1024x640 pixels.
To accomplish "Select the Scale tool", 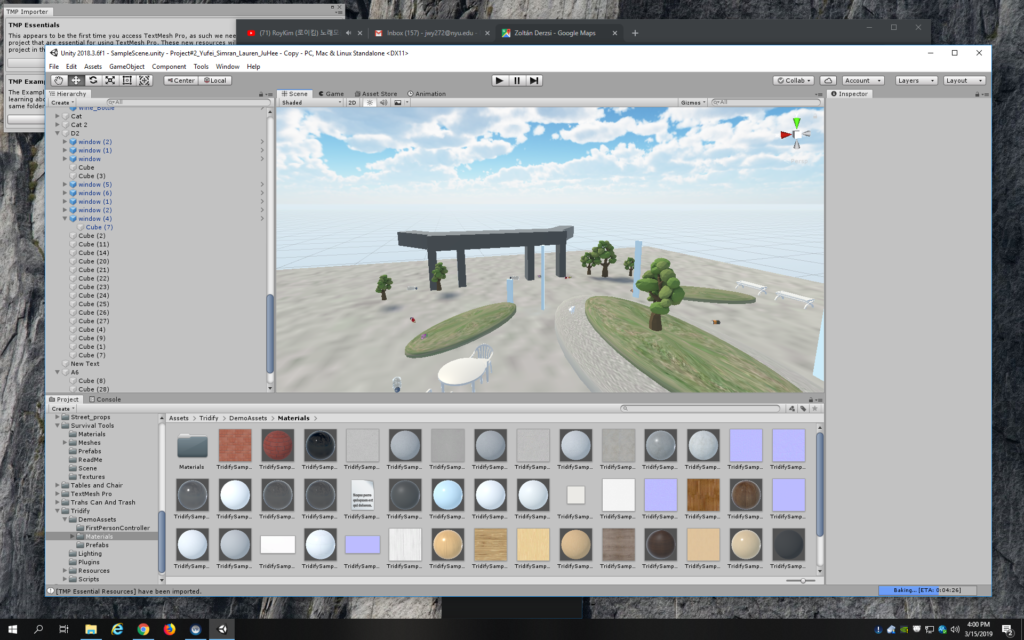I will point(110,80).
